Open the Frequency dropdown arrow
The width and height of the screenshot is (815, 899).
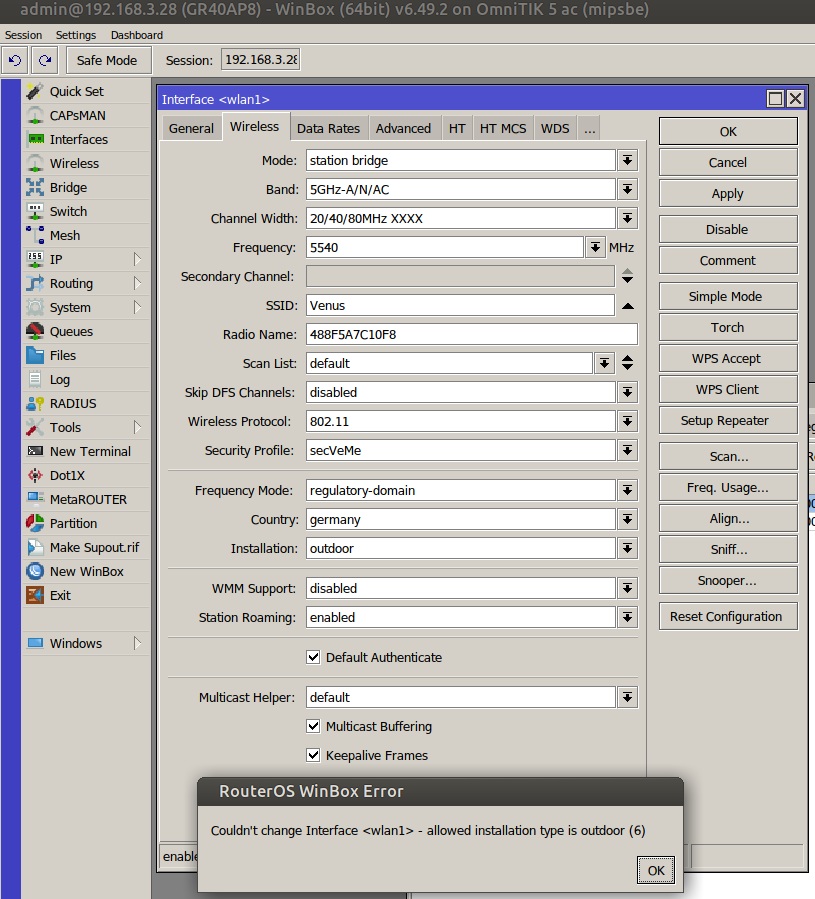point(595,248)
